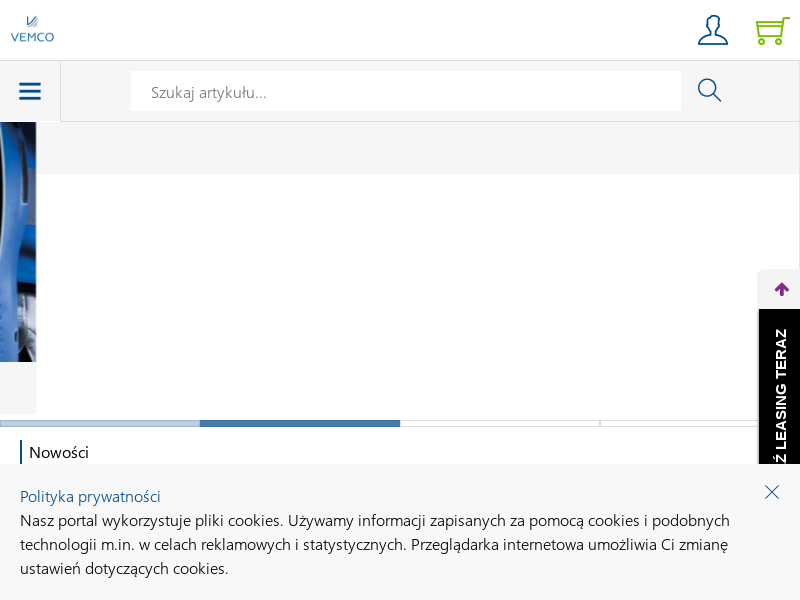This screenshot has width=800, height=600.
Task: Toggle the main menu open with hamburger button
Action: tap(30, 91)
